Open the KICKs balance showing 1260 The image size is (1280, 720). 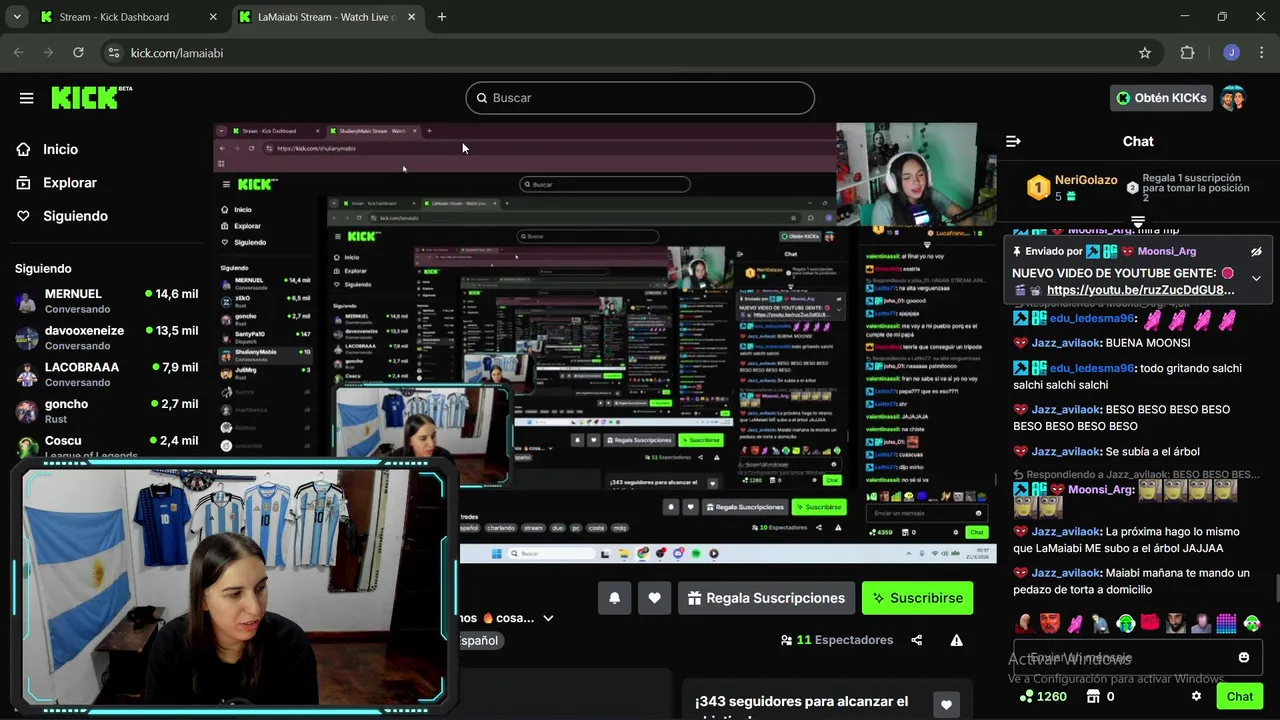pos(1043,696)
